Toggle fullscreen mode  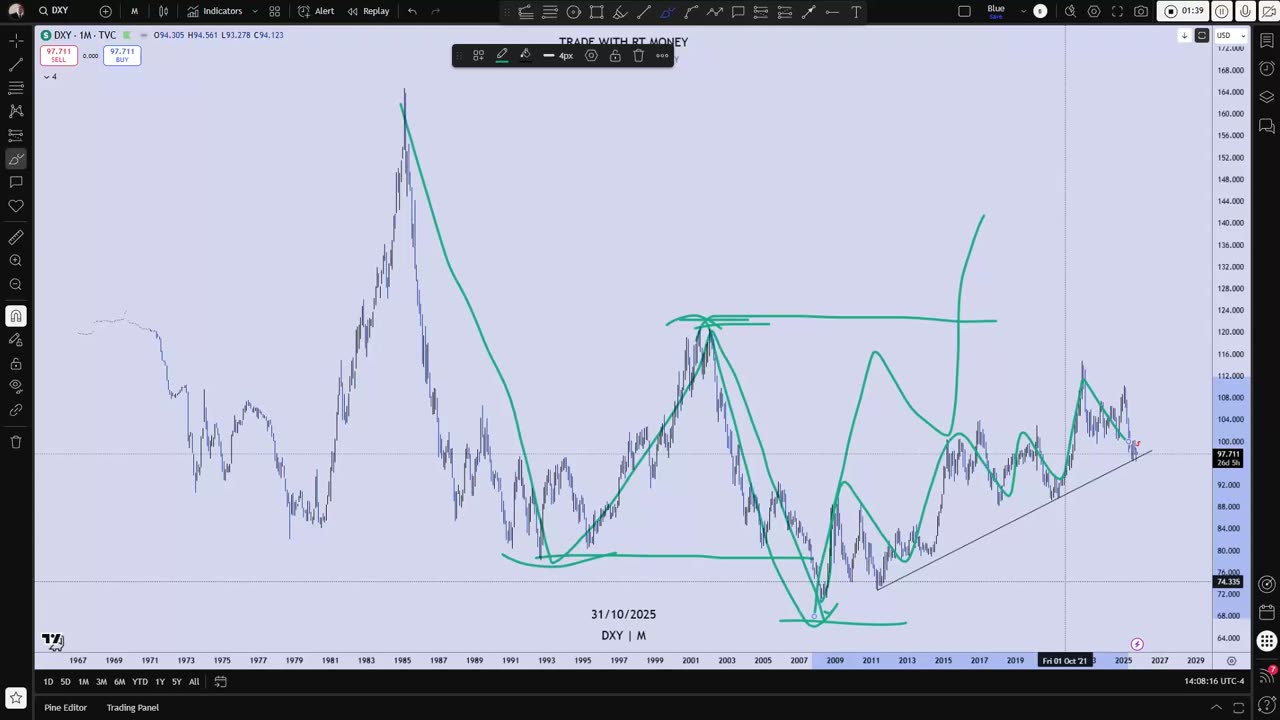point(1117,11)
